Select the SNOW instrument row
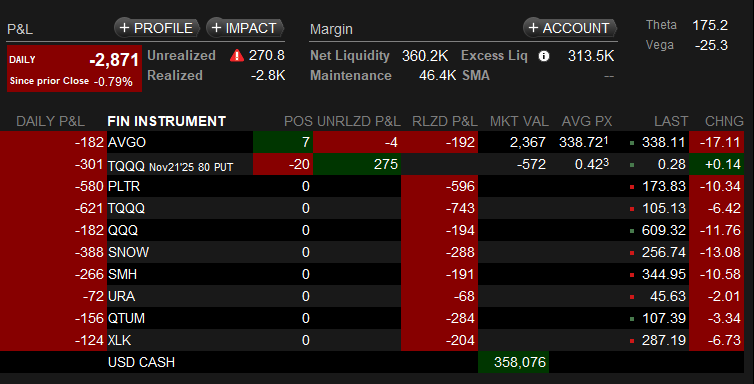The height and width of the screenshot is (384, 754). click(372, 252)
